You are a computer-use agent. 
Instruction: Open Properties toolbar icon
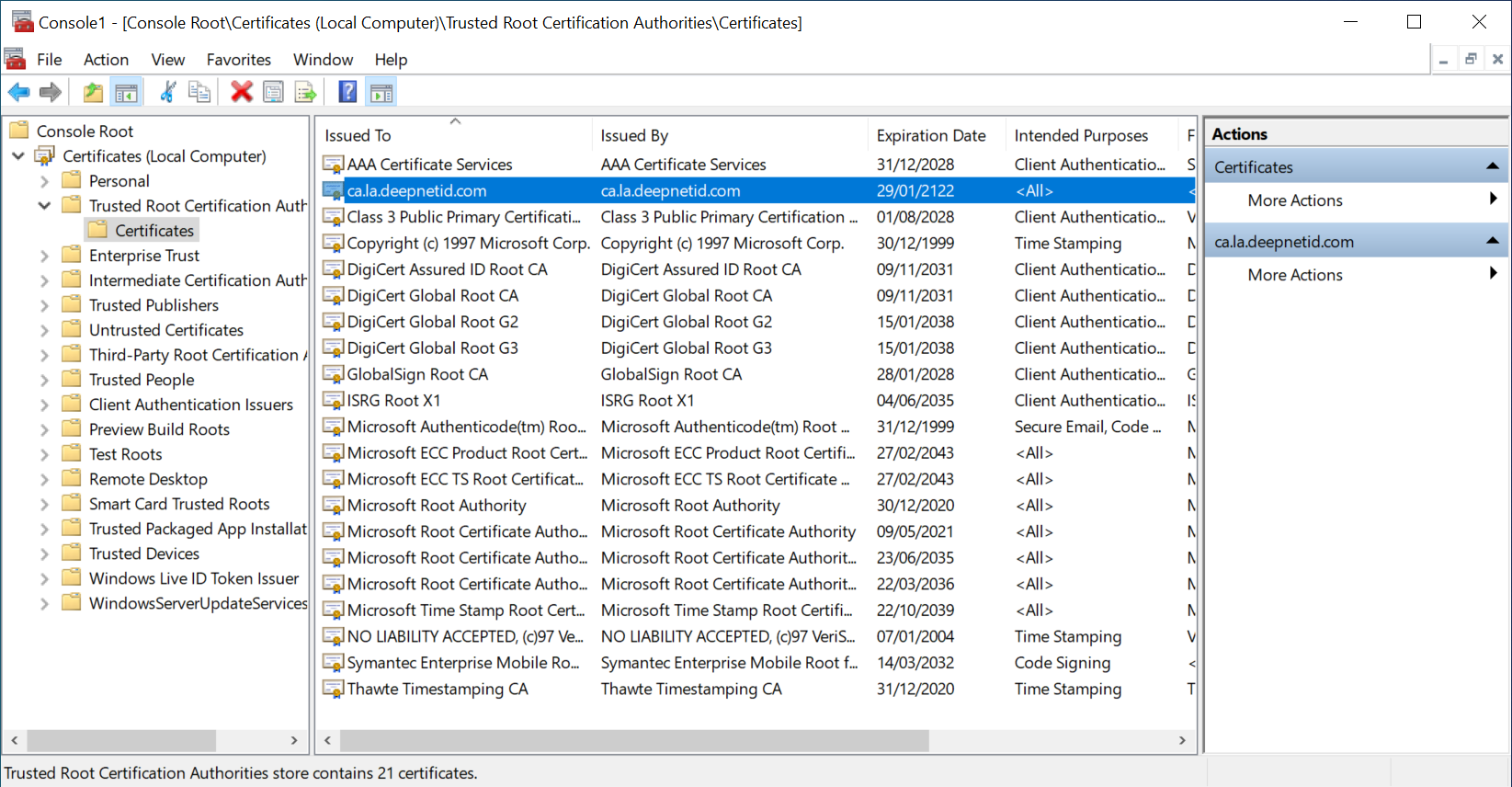pyautogui.click(x=273, y=92)
